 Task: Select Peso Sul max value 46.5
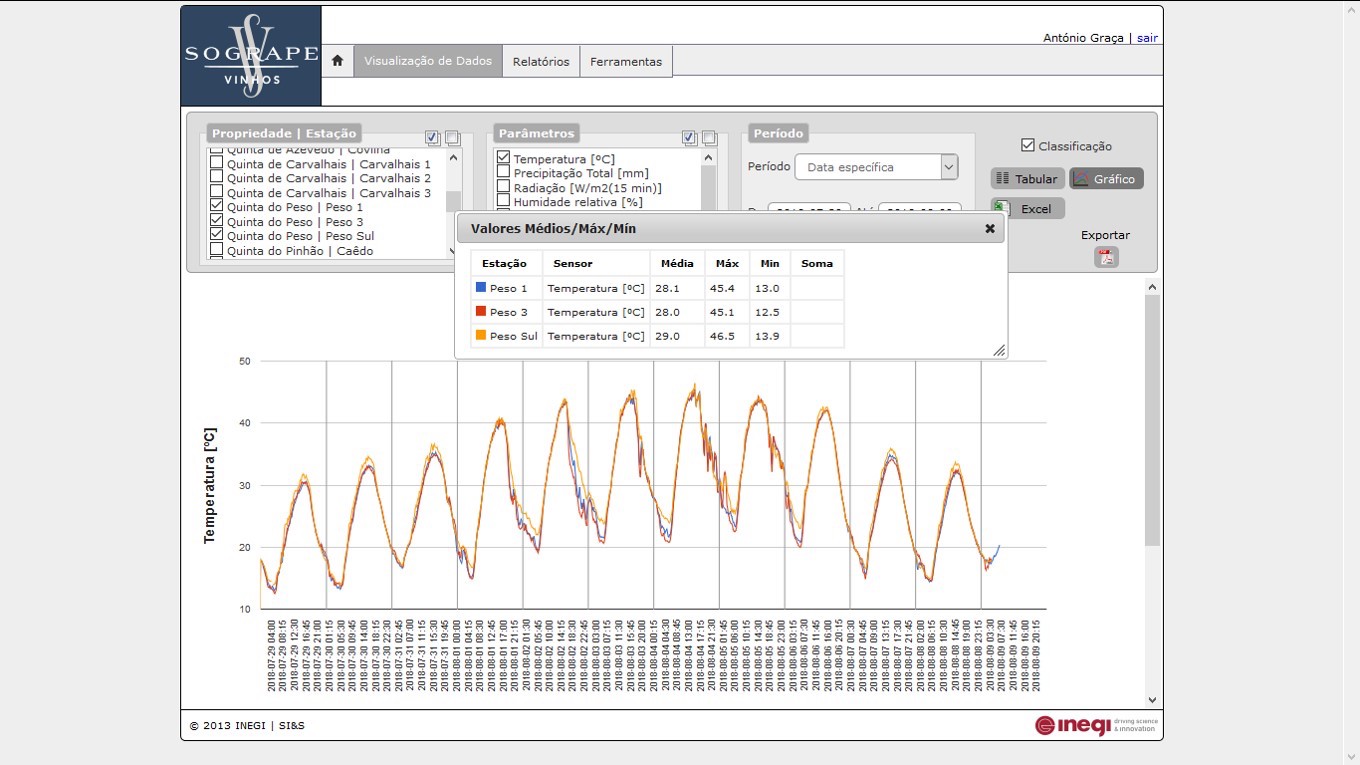click(x=722, y=336)
